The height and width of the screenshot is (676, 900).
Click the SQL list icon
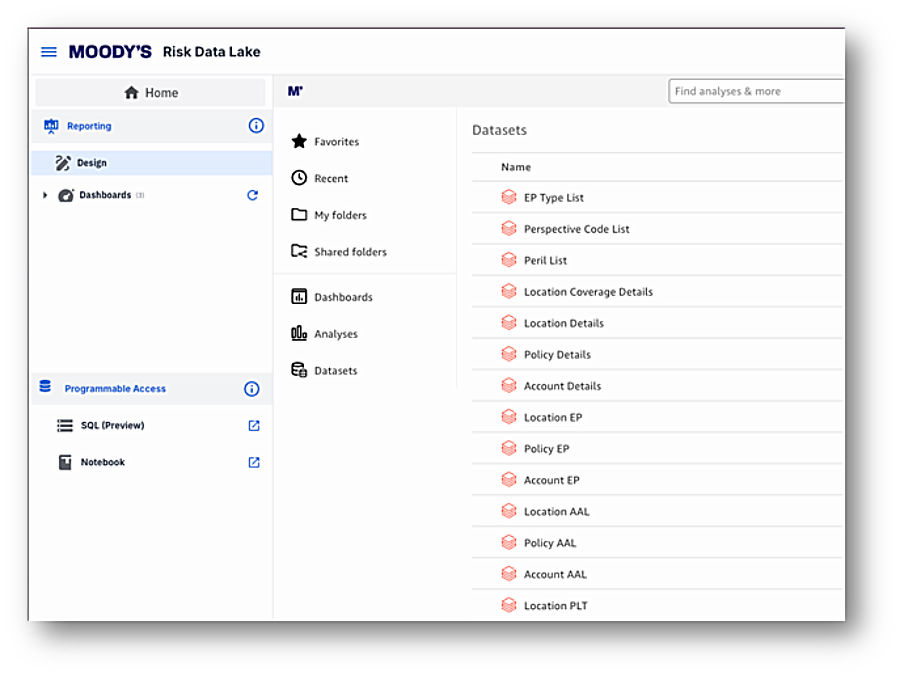pos(65,425)
